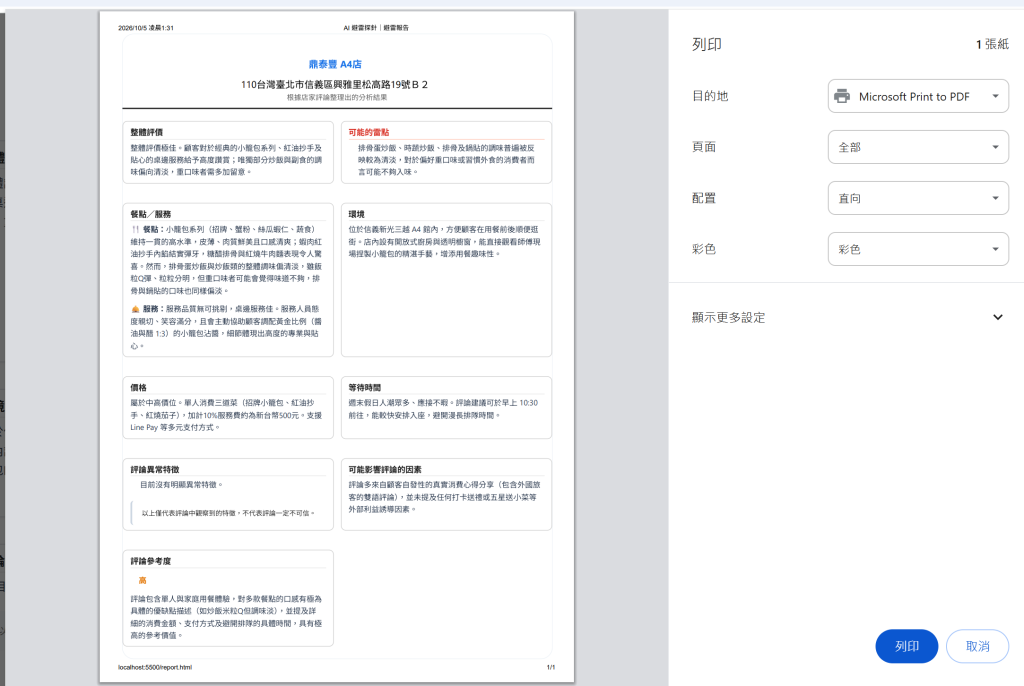Click the 環境 card in preview
Screen dimensions: 1024x686
tap(446, 280)
